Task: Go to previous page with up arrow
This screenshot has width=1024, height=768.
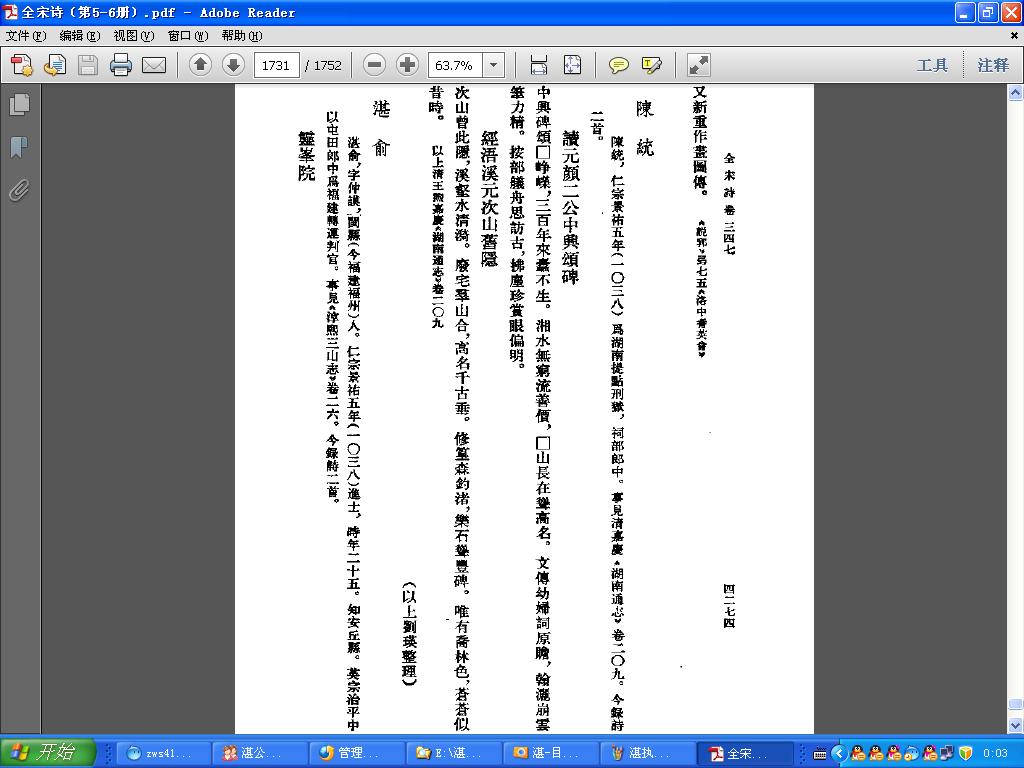Action: click(x=200, y=65)
